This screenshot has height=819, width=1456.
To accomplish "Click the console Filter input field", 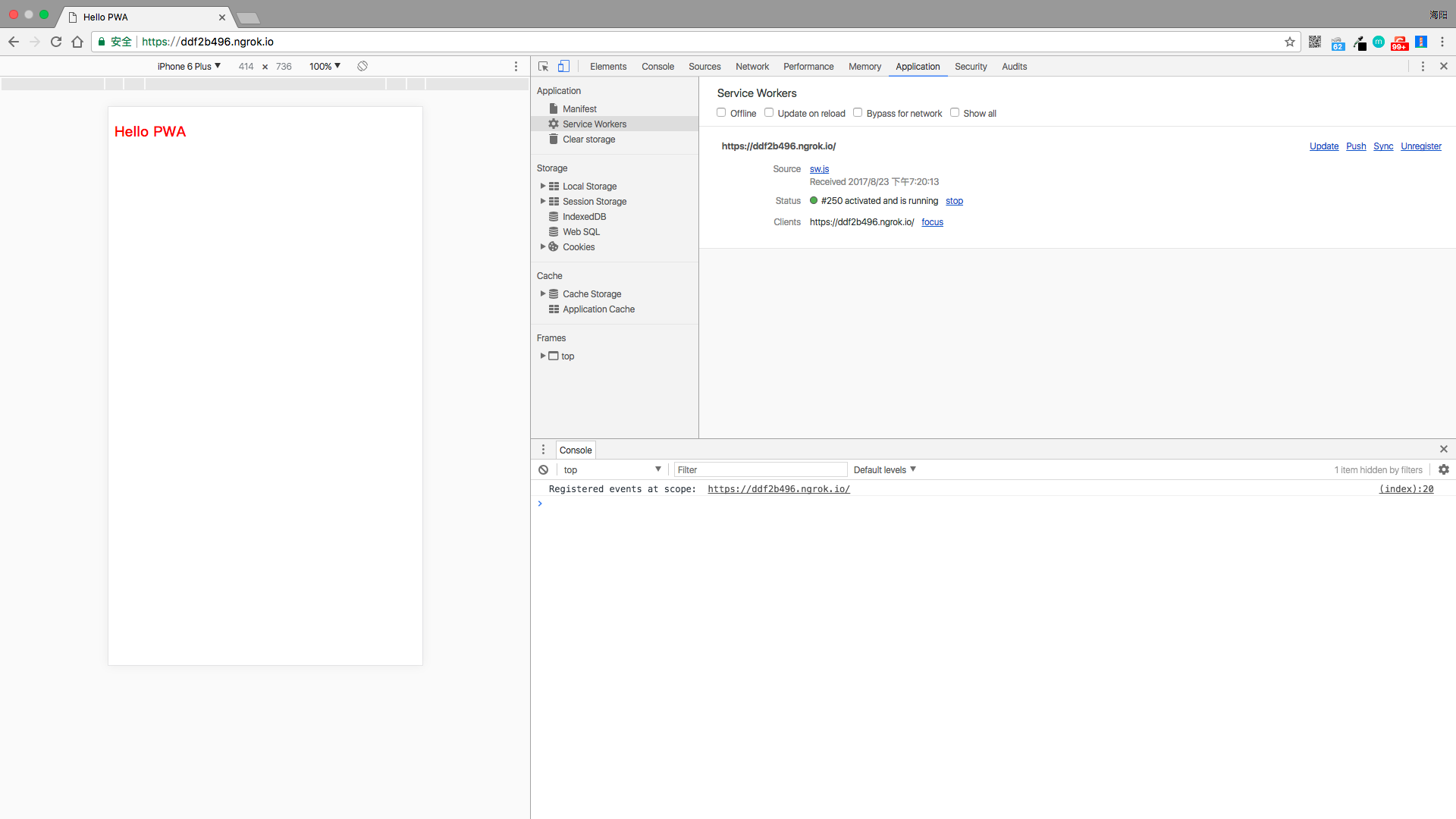I will (x=760, y=469).
